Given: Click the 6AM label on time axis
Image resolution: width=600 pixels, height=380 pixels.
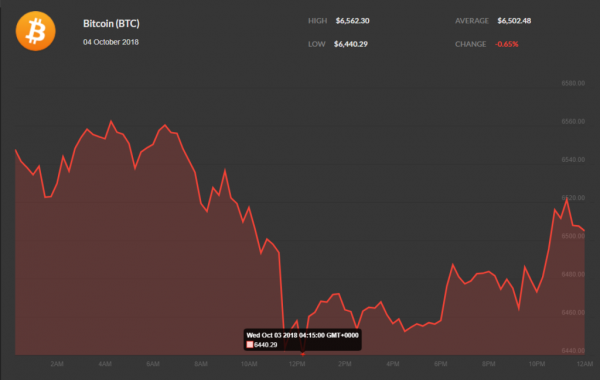Looking at the screenshot, I should 153,364.
